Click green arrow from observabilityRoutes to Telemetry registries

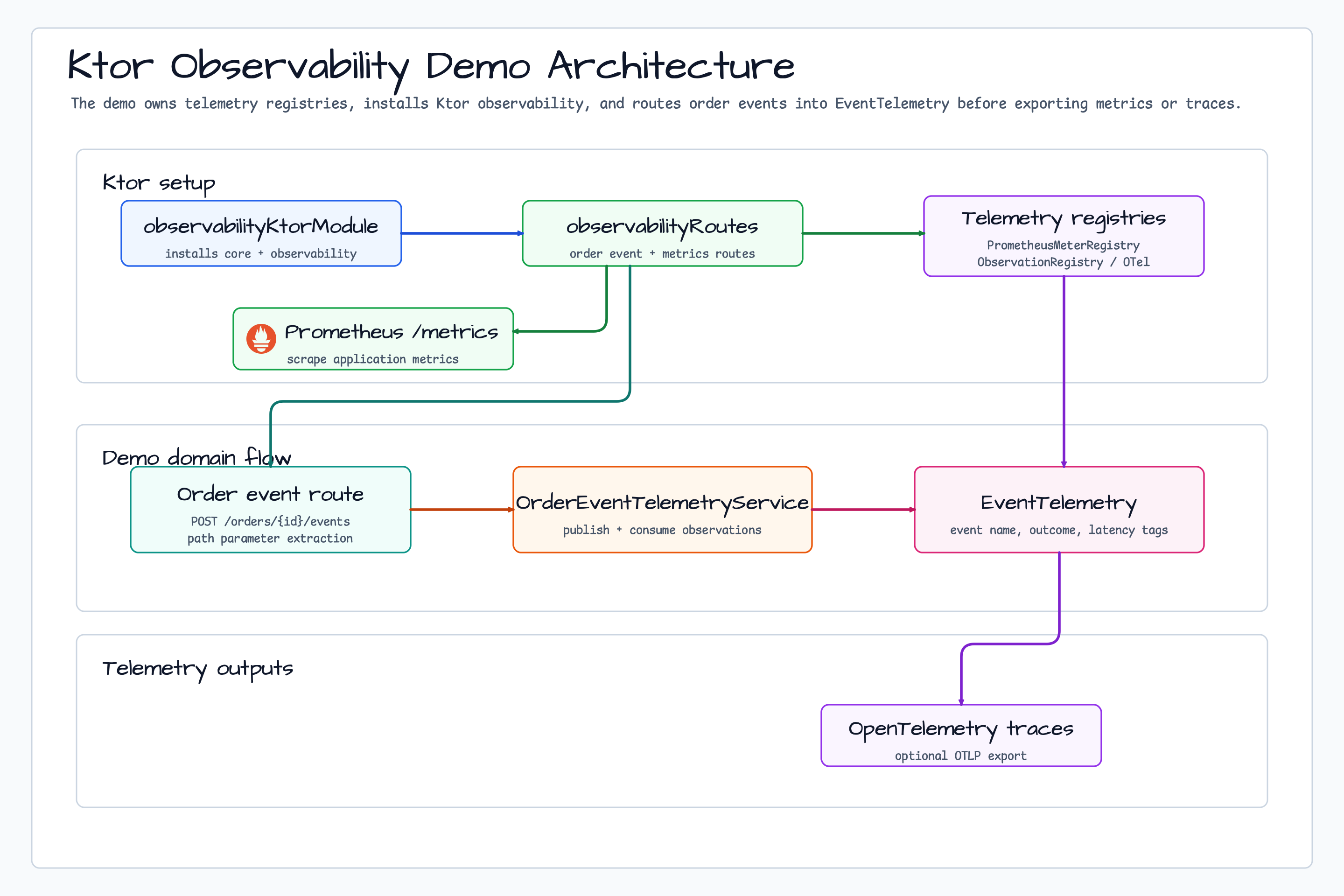pyautogui.click(x=863, y=233)
